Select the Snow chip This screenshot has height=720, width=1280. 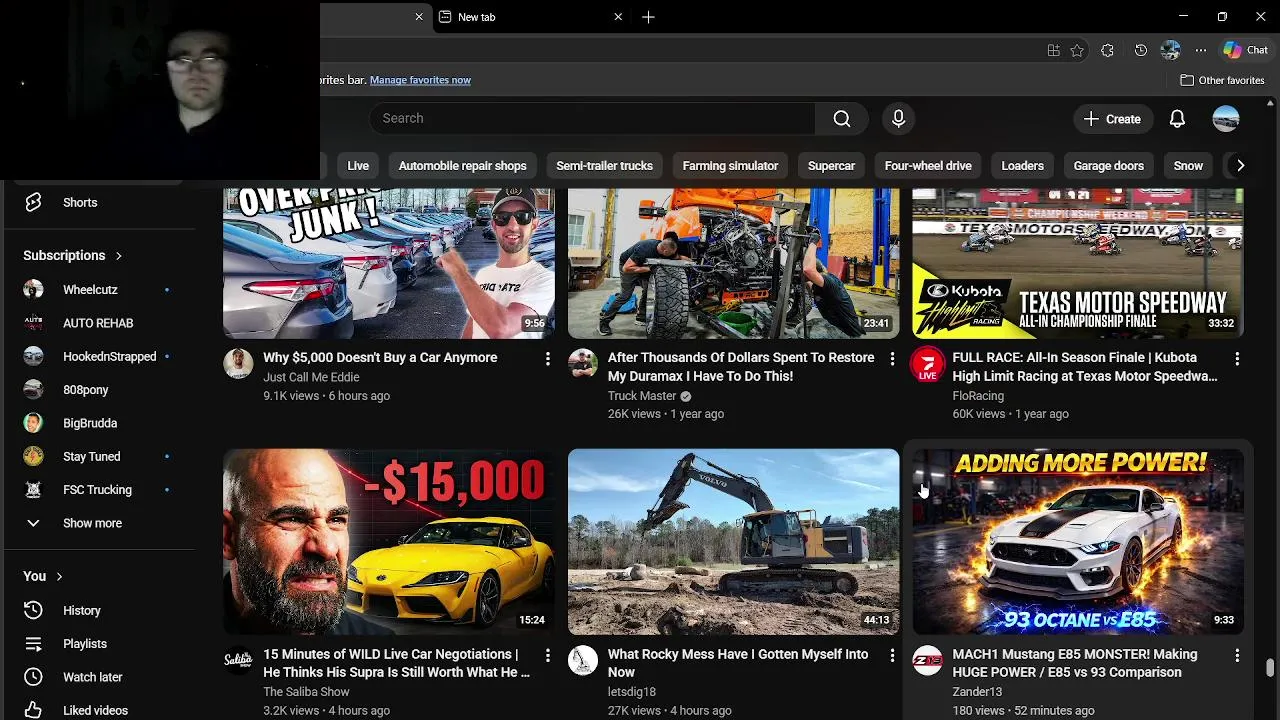coord(1188,166)
